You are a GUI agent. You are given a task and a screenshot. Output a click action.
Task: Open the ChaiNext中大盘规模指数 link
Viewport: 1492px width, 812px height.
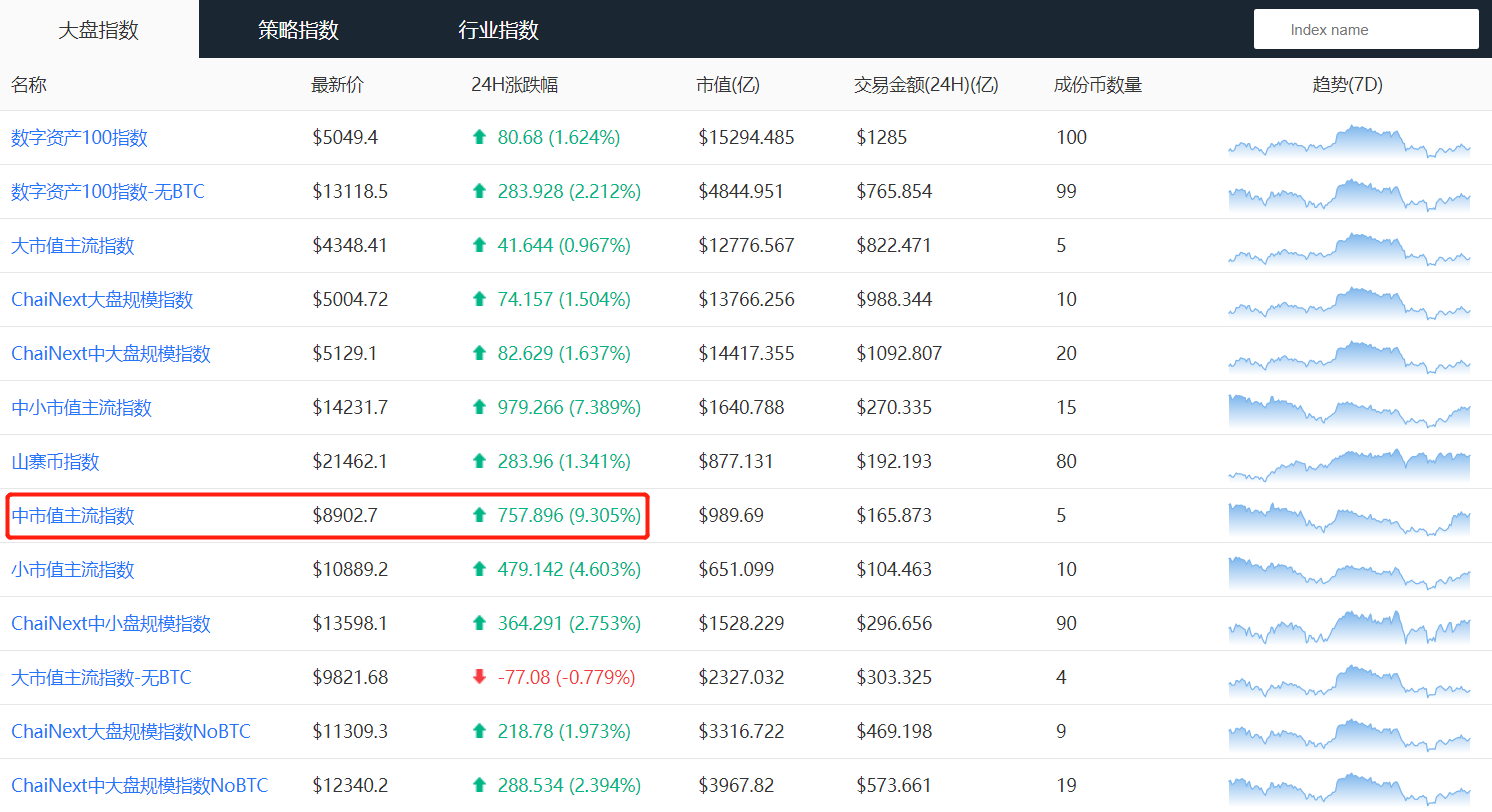[x=111, y=354]
